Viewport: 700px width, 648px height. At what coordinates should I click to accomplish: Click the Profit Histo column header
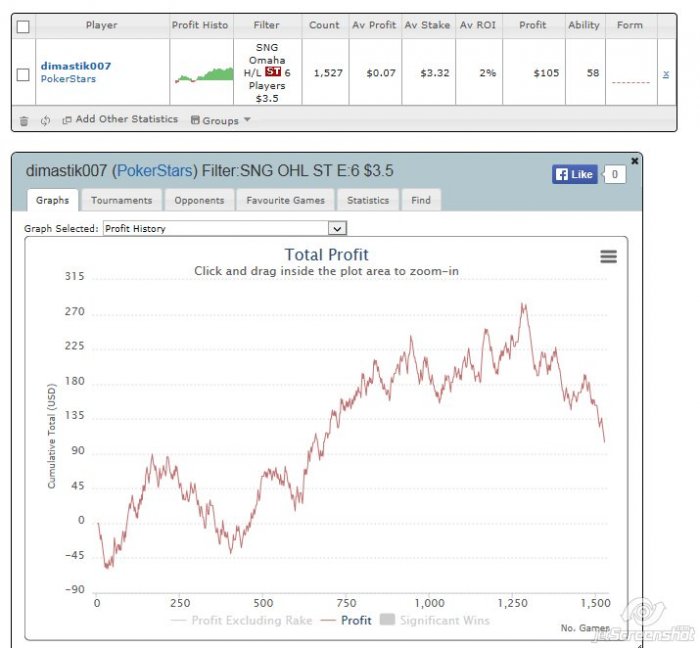tap(200, 25)
